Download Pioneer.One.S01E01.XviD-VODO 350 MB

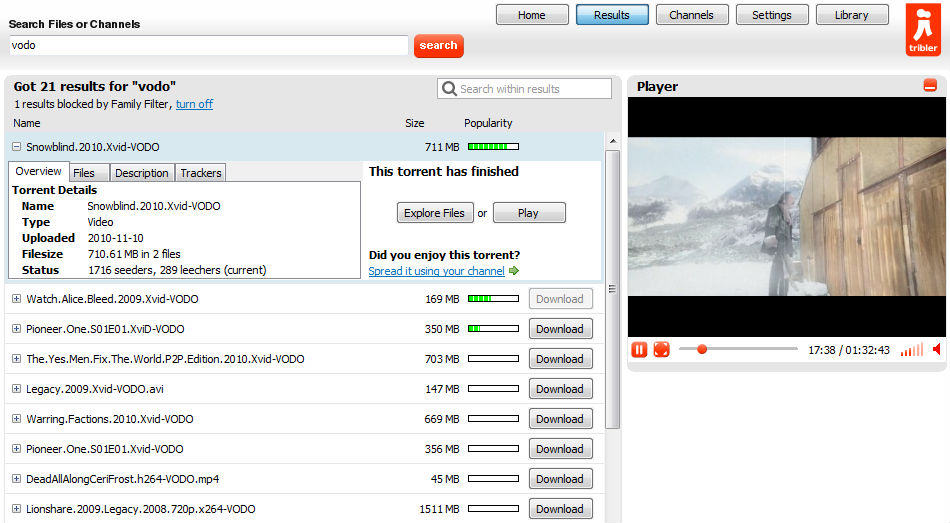point(560,329)
